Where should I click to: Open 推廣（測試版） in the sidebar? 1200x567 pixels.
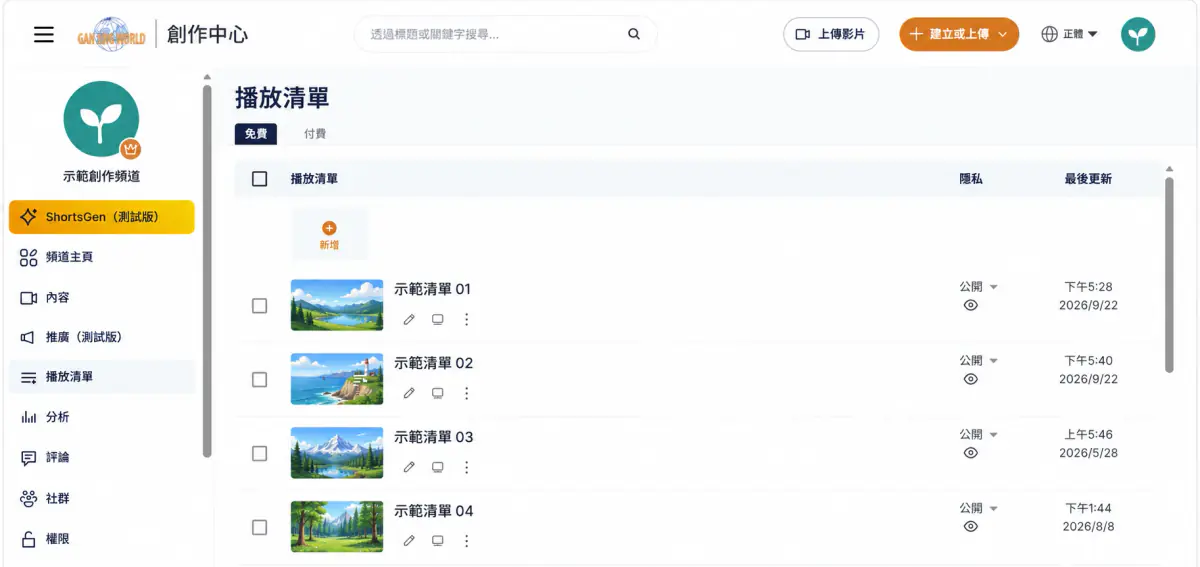click(x=101, y=337)
